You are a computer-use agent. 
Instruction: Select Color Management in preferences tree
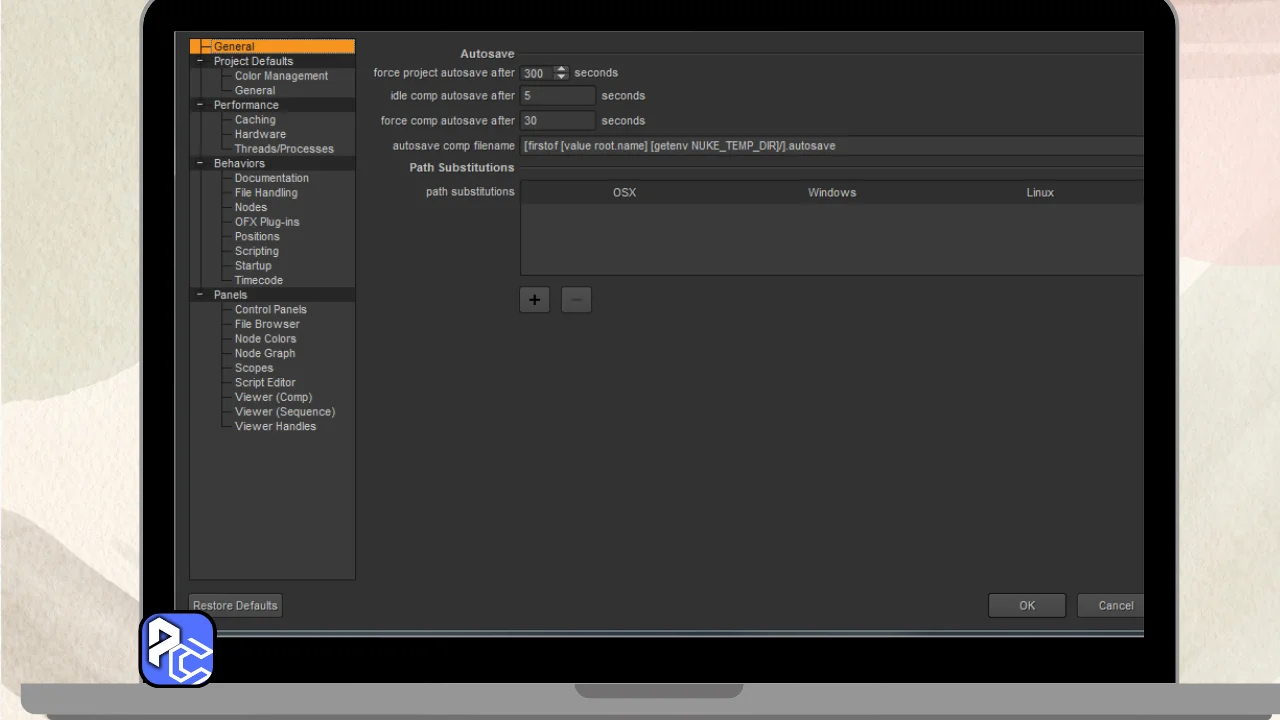click(281, 76)
